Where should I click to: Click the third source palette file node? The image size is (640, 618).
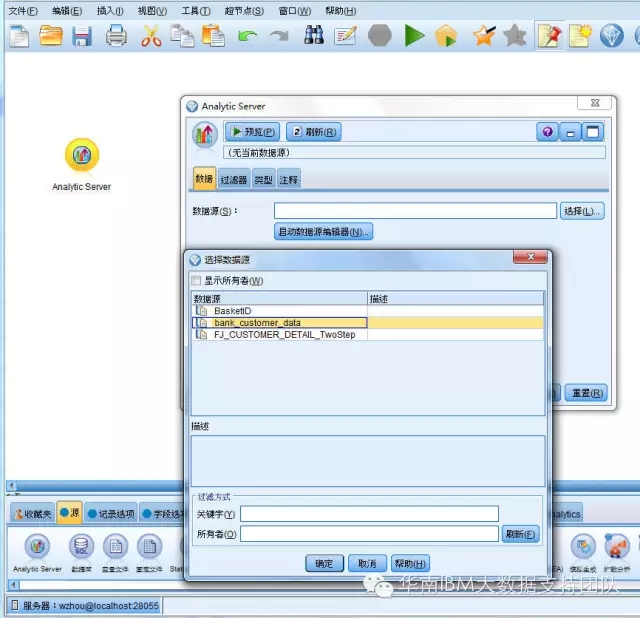(116, 546)
